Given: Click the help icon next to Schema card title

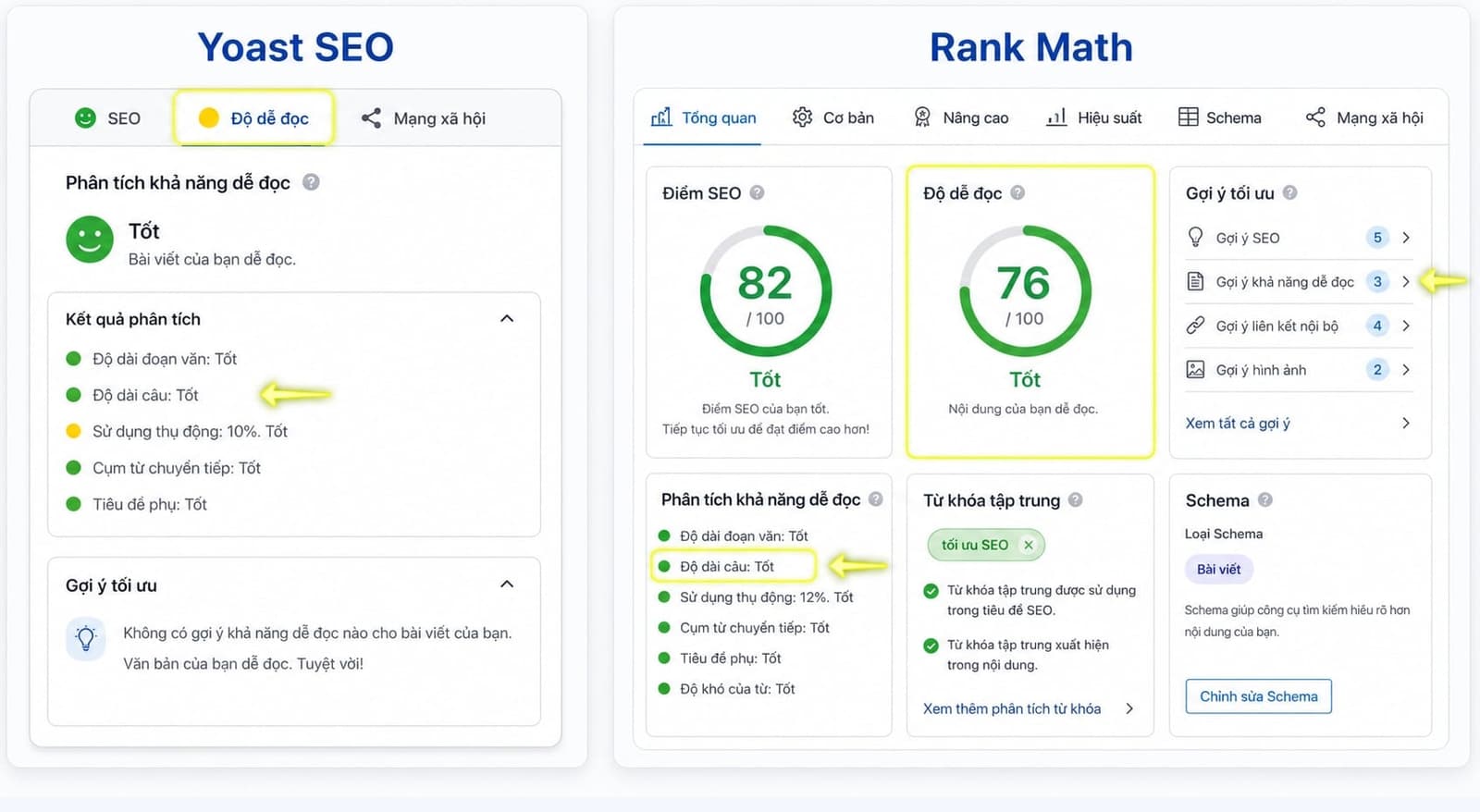Looking at the screenshot, I should (x=1264, y=499).
